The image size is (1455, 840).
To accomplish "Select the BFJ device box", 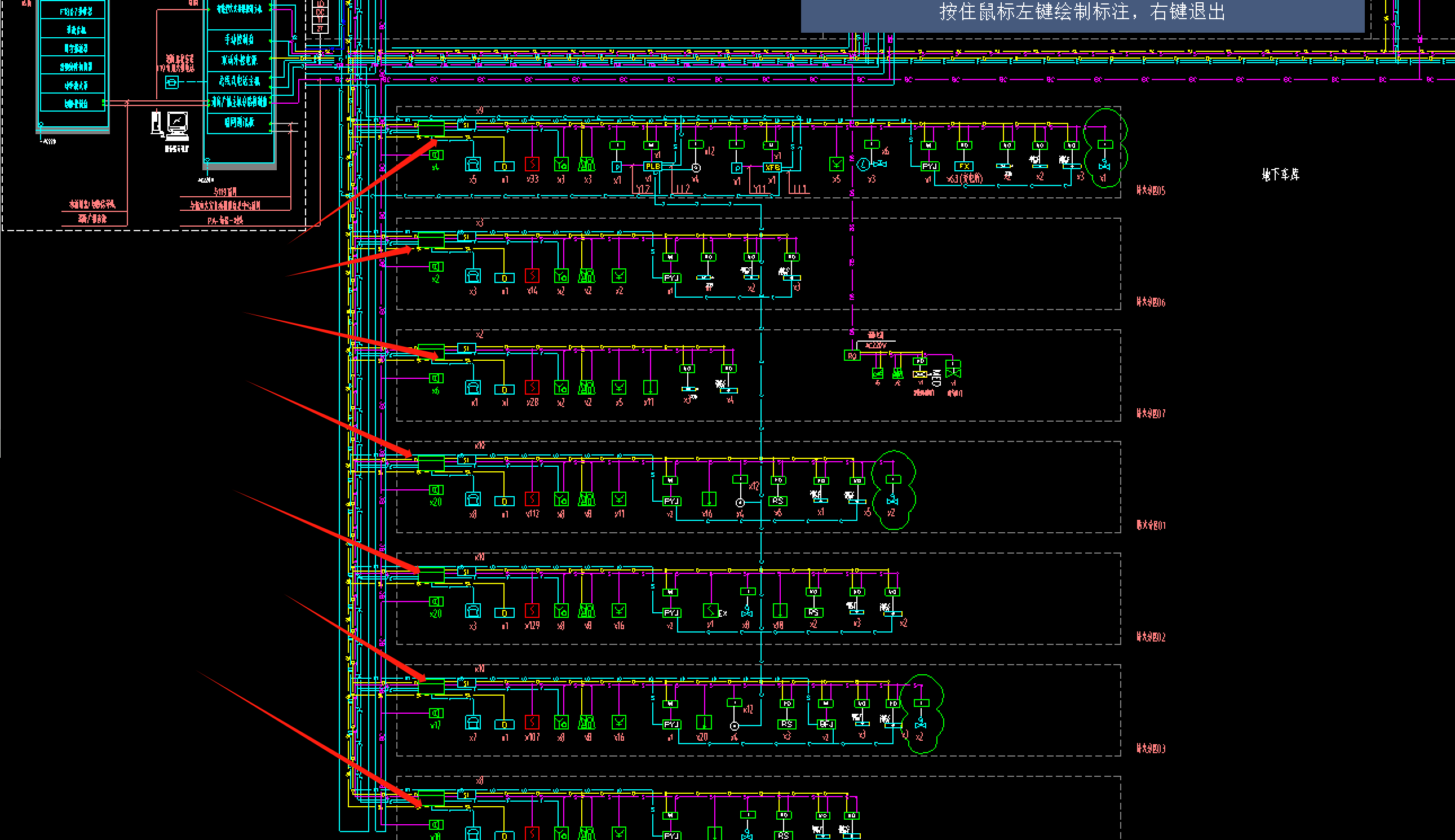I will point(826,724).
